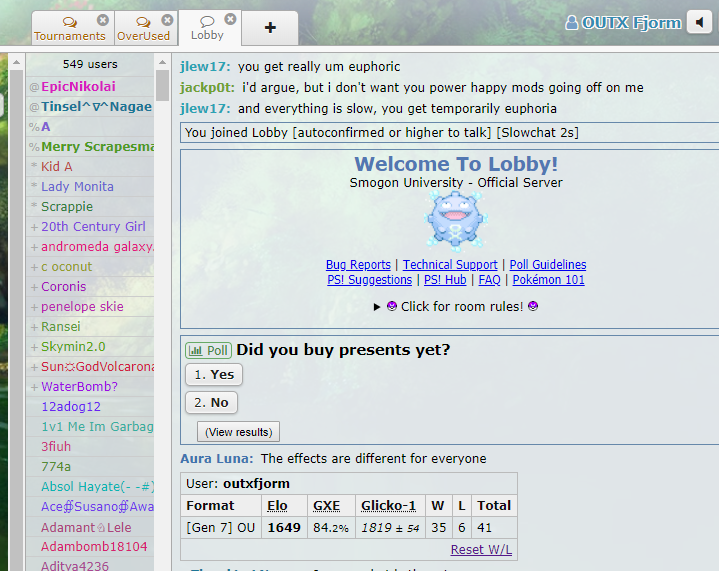This screenshot has height=571, width=719.
Task: Select Ransei in the user list
Action: coord(90,327)
